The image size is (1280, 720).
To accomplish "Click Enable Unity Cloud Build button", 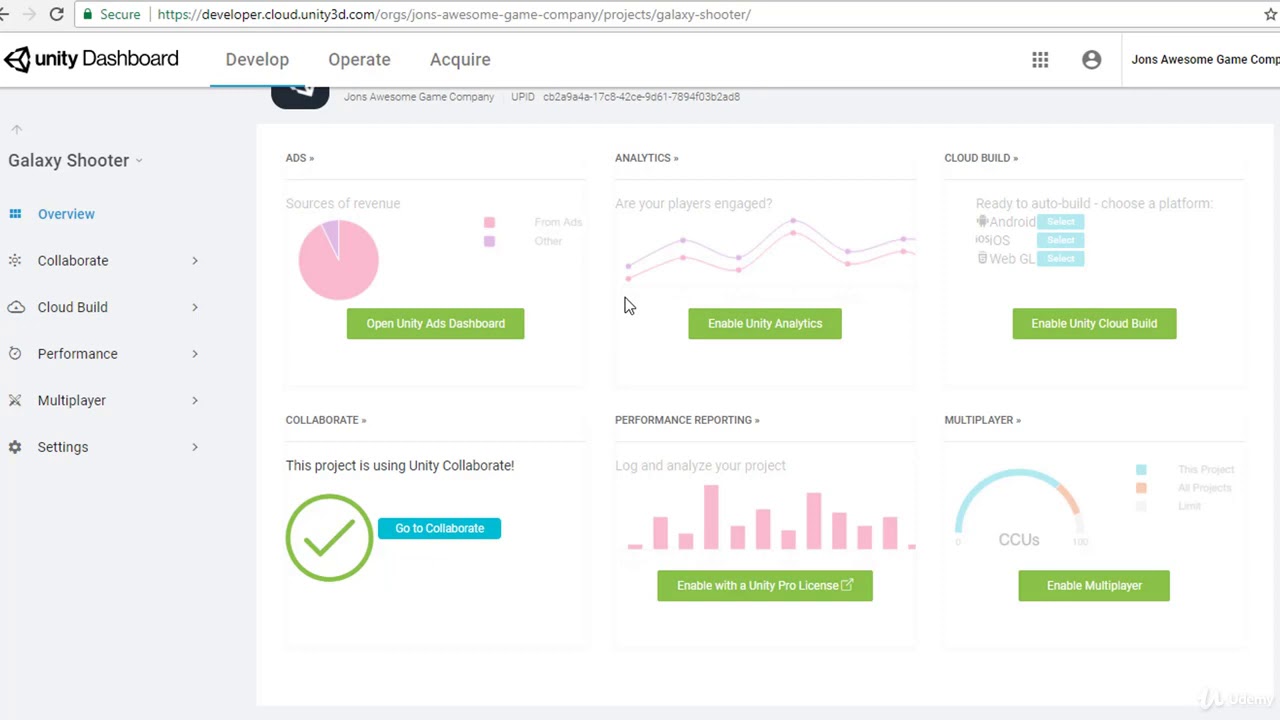I will (1094, 324).
